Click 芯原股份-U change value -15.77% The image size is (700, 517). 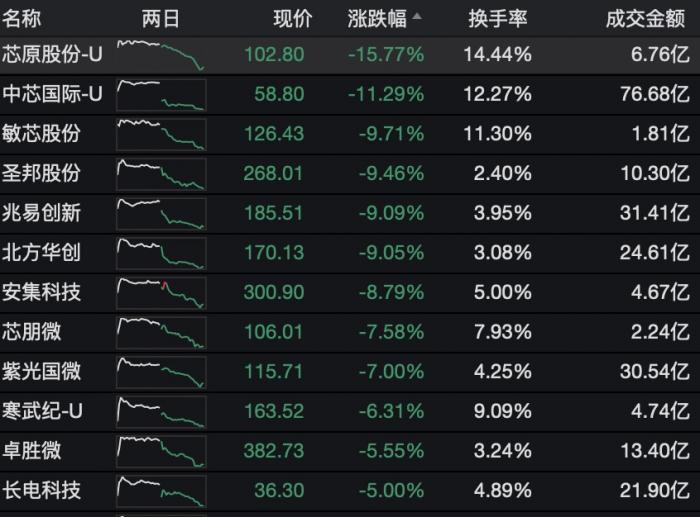[386, 55]
